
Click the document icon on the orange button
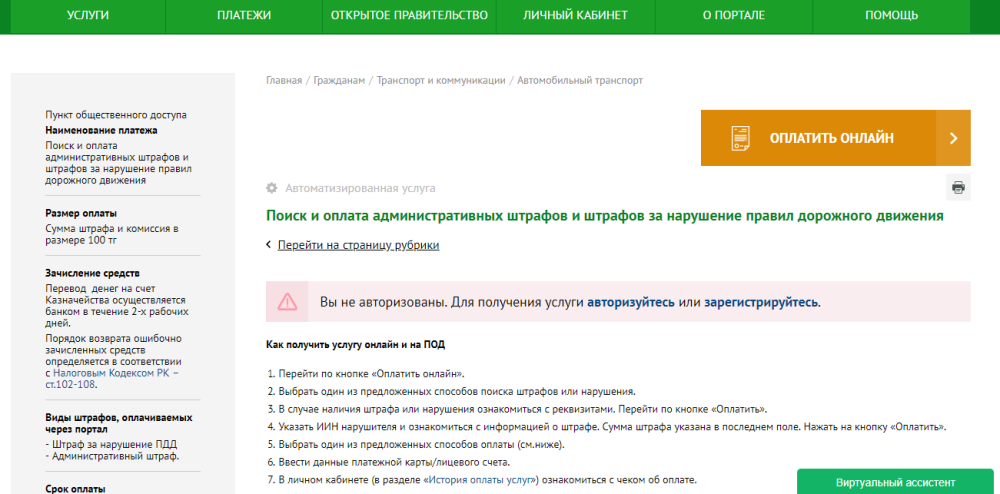741,138
